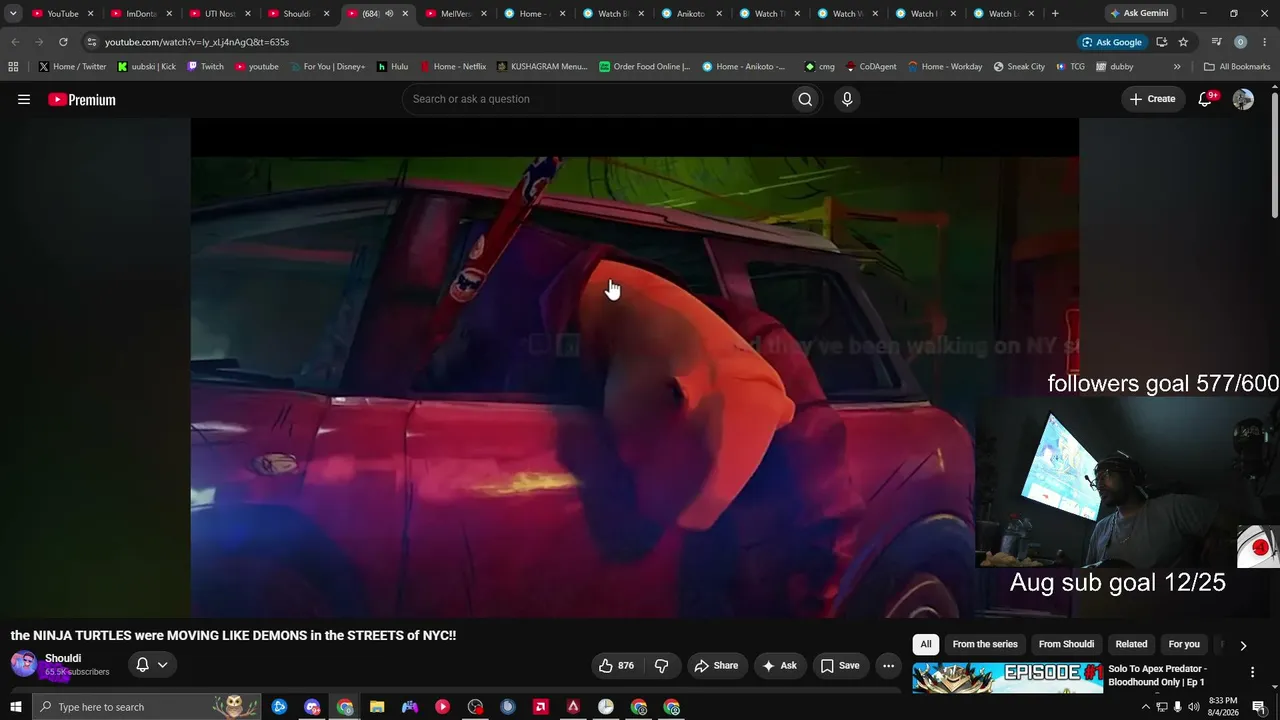This screenshot has height=720, width=1280.
Task: Bookmark this page with the star
Action: click(x=1183, y=42)
